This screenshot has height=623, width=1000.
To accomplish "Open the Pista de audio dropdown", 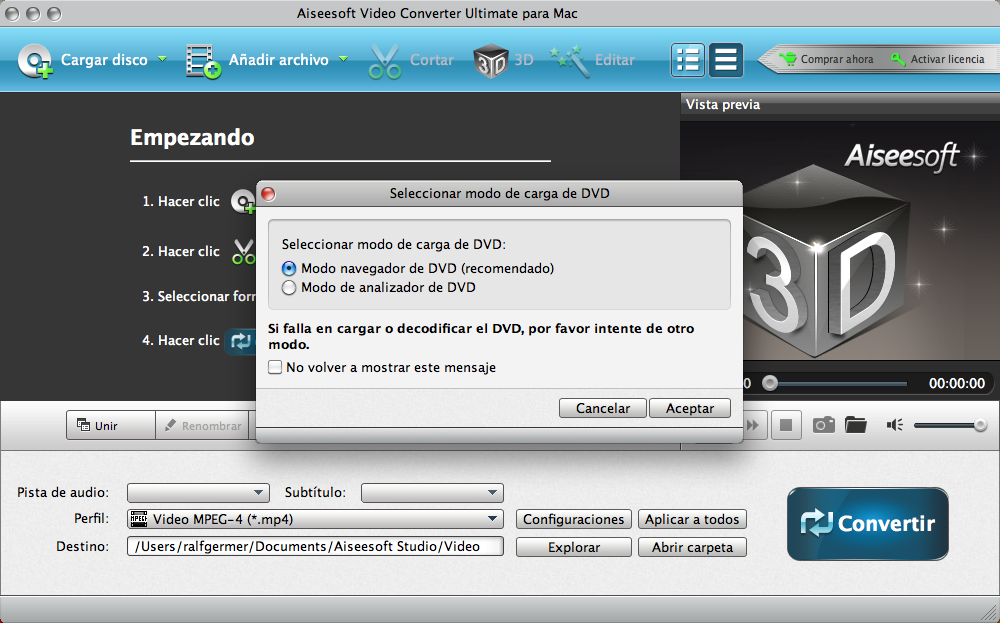I will [x=198, y=493].
